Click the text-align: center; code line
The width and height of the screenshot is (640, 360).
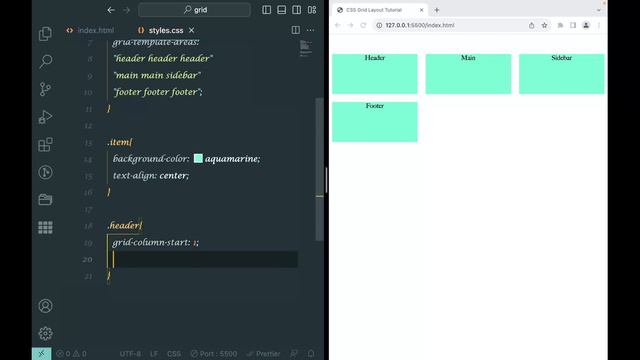pos(151,176)
